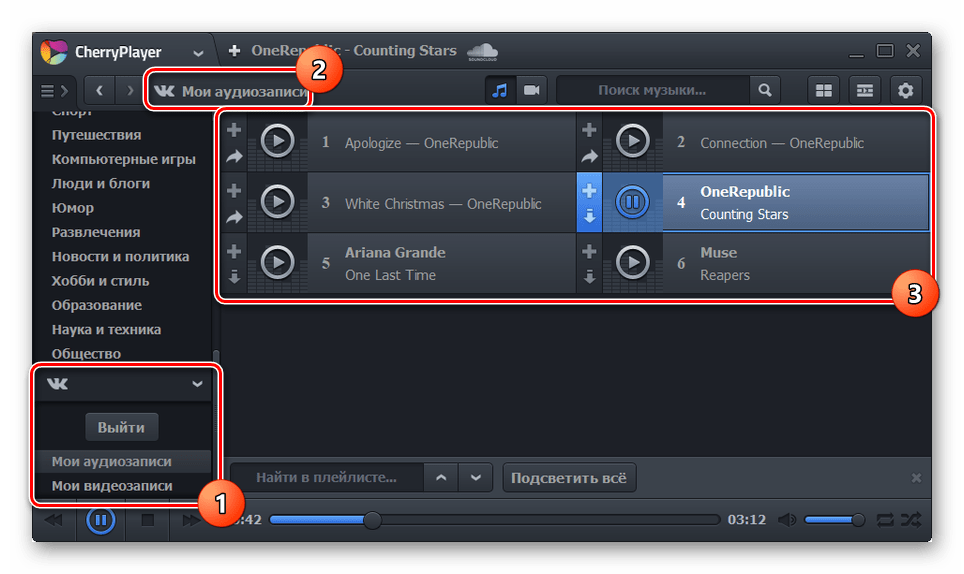Viewport: 964px width, 574px height.
Task: Share Connection track arrow icon
Action: pos(590,157)
